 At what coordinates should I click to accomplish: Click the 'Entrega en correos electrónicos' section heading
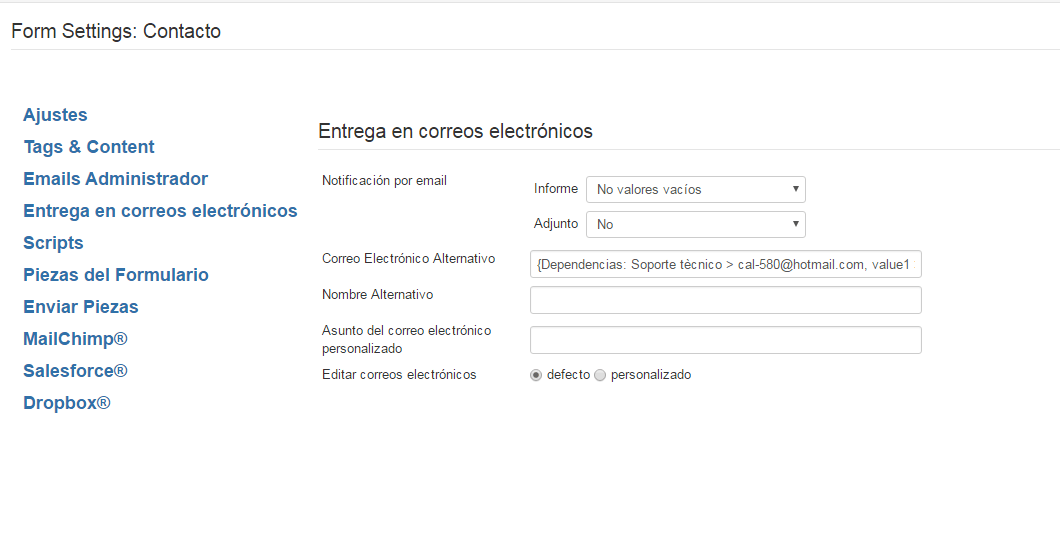click(455, 130)
